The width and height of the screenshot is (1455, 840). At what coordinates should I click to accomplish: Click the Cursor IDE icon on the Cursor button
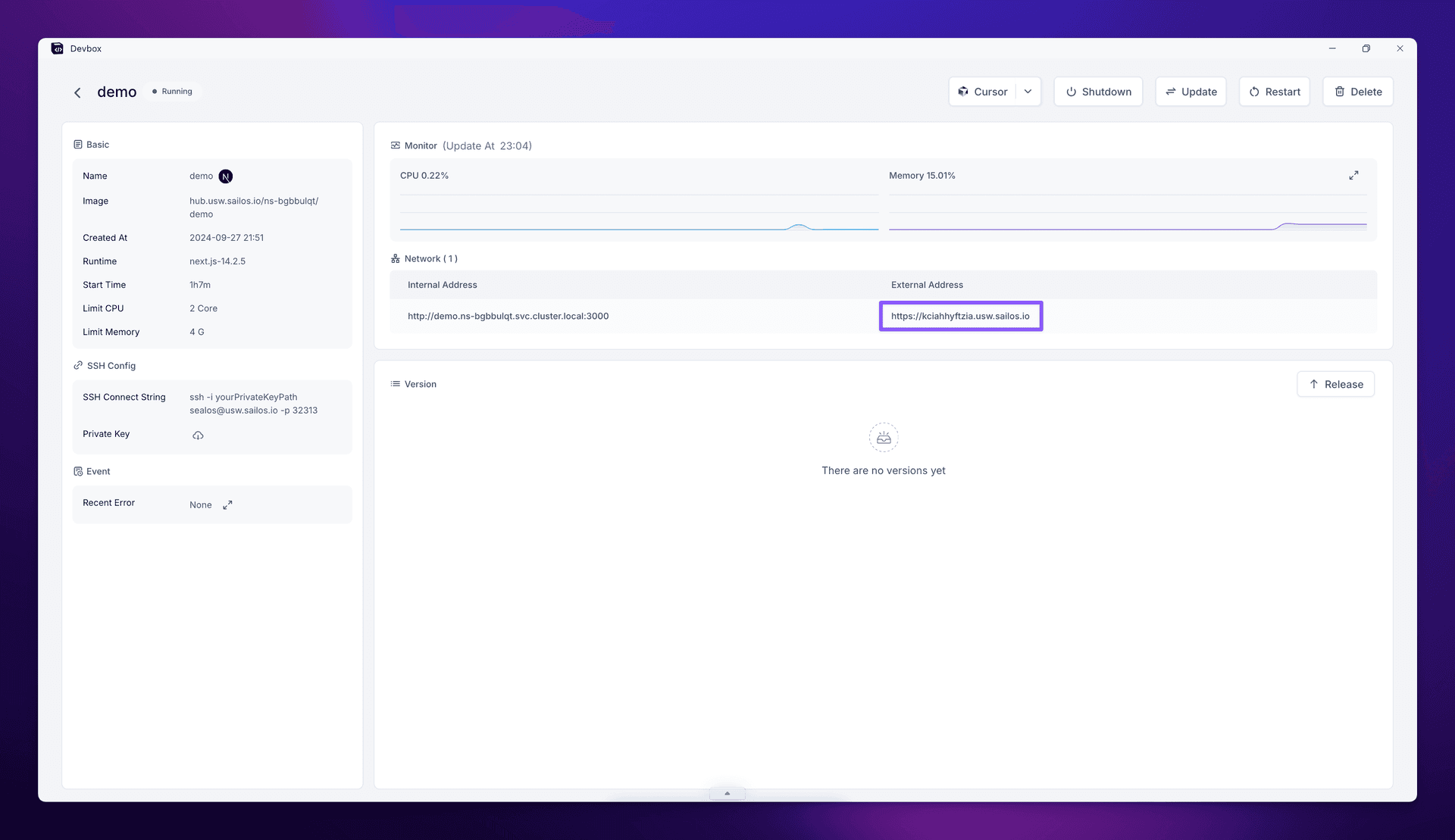click(963, 91)
